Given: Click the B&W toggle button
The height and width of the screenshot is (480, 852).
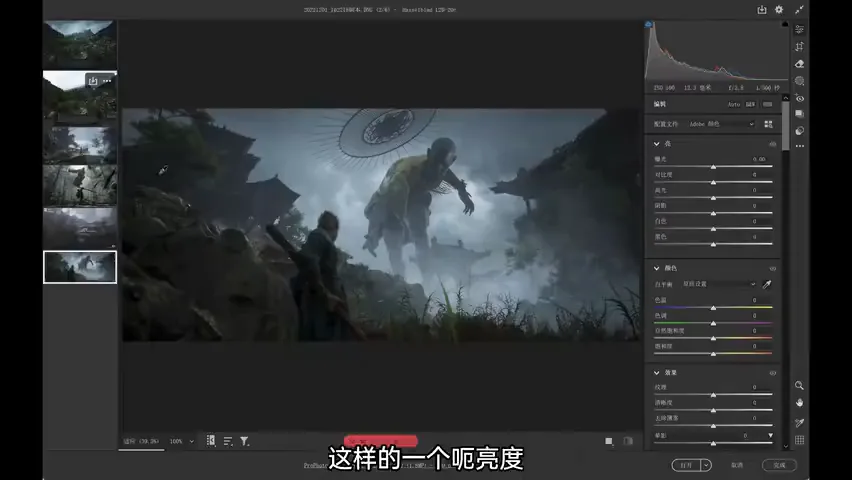Looking at the screenshot, I should tap(750, 104).
